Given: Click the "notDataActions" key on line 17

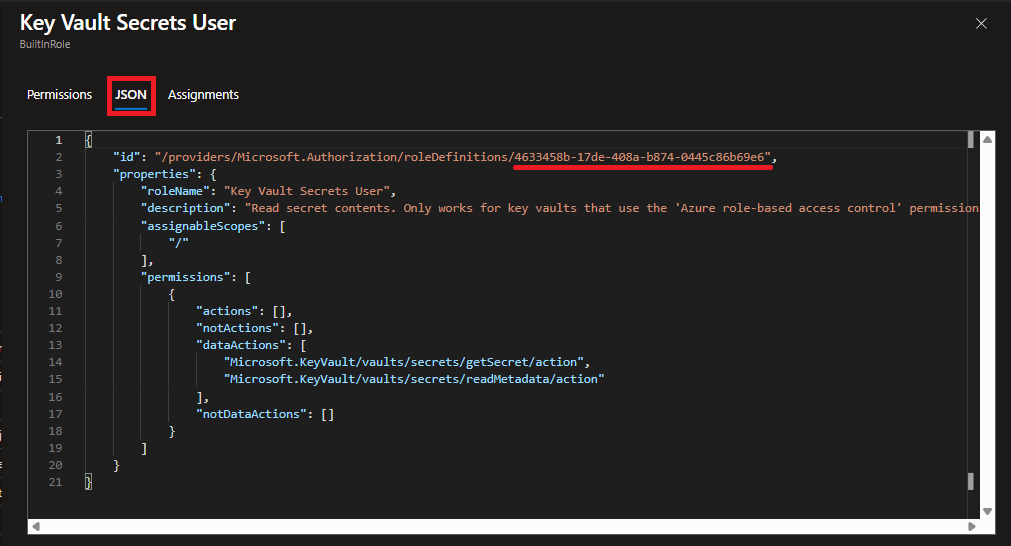Looking at the screenshot, I should [251, 414].
